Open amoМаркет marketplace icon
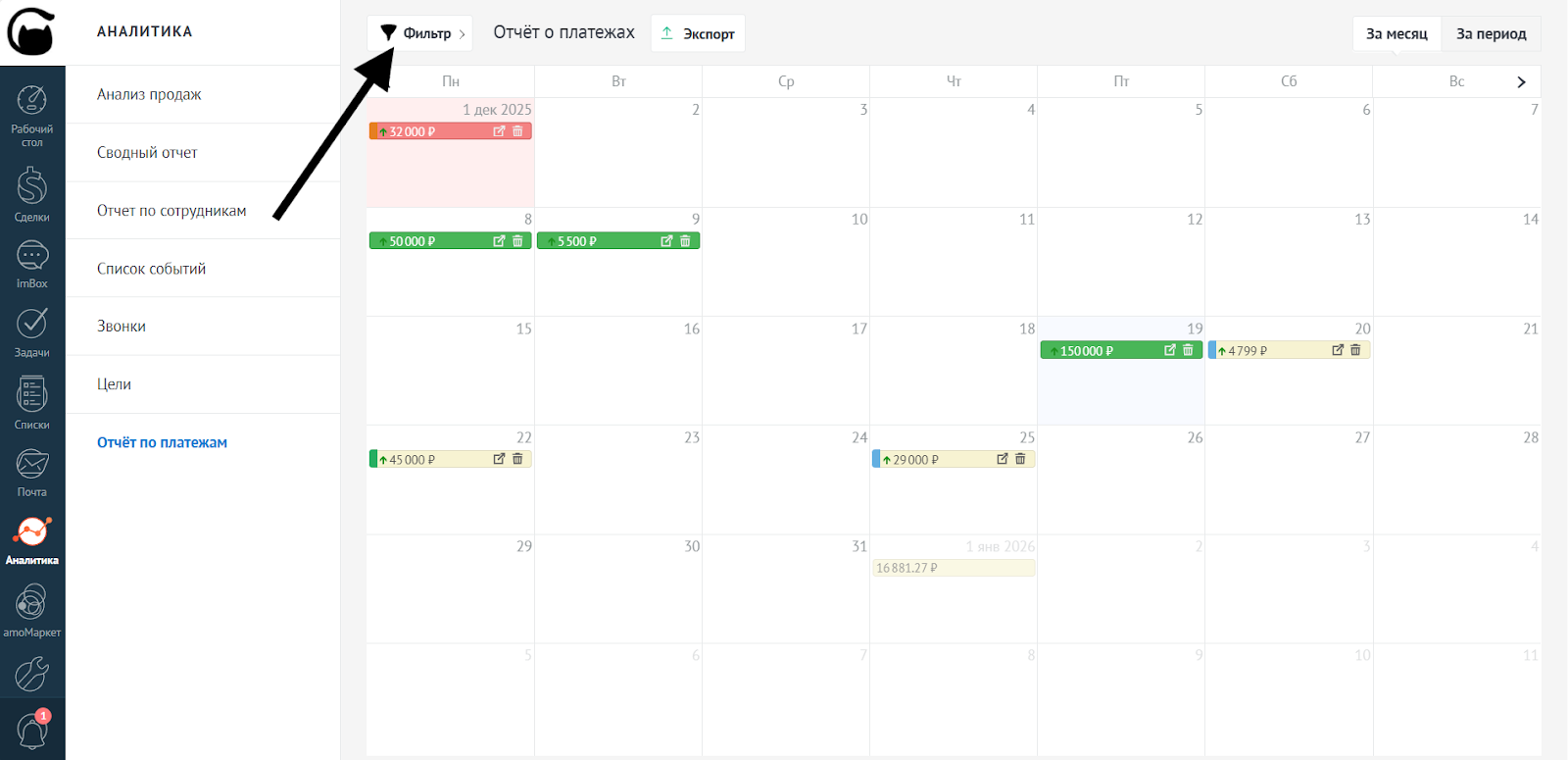This screenshot has height=760, width=1568. 32,610
